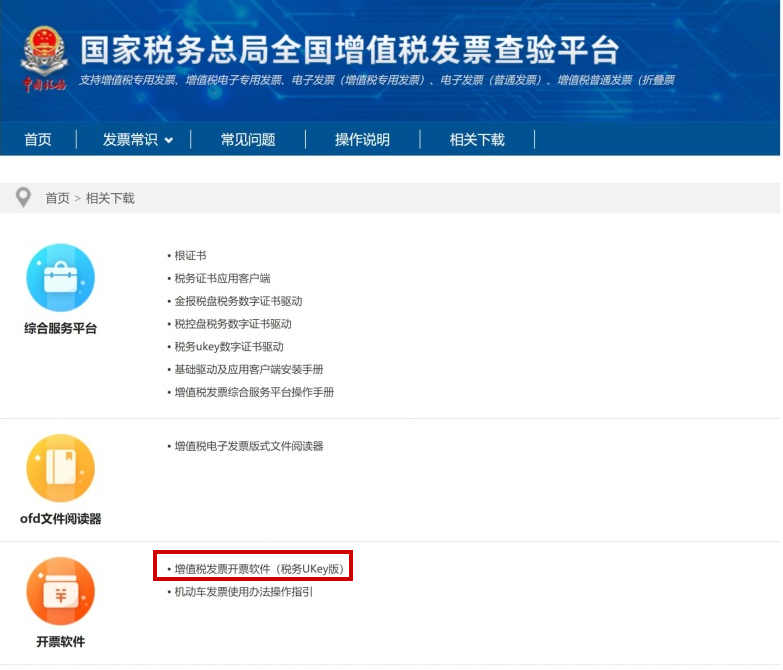
Task: Download the 根证书 file
Action: click(190, 256)
